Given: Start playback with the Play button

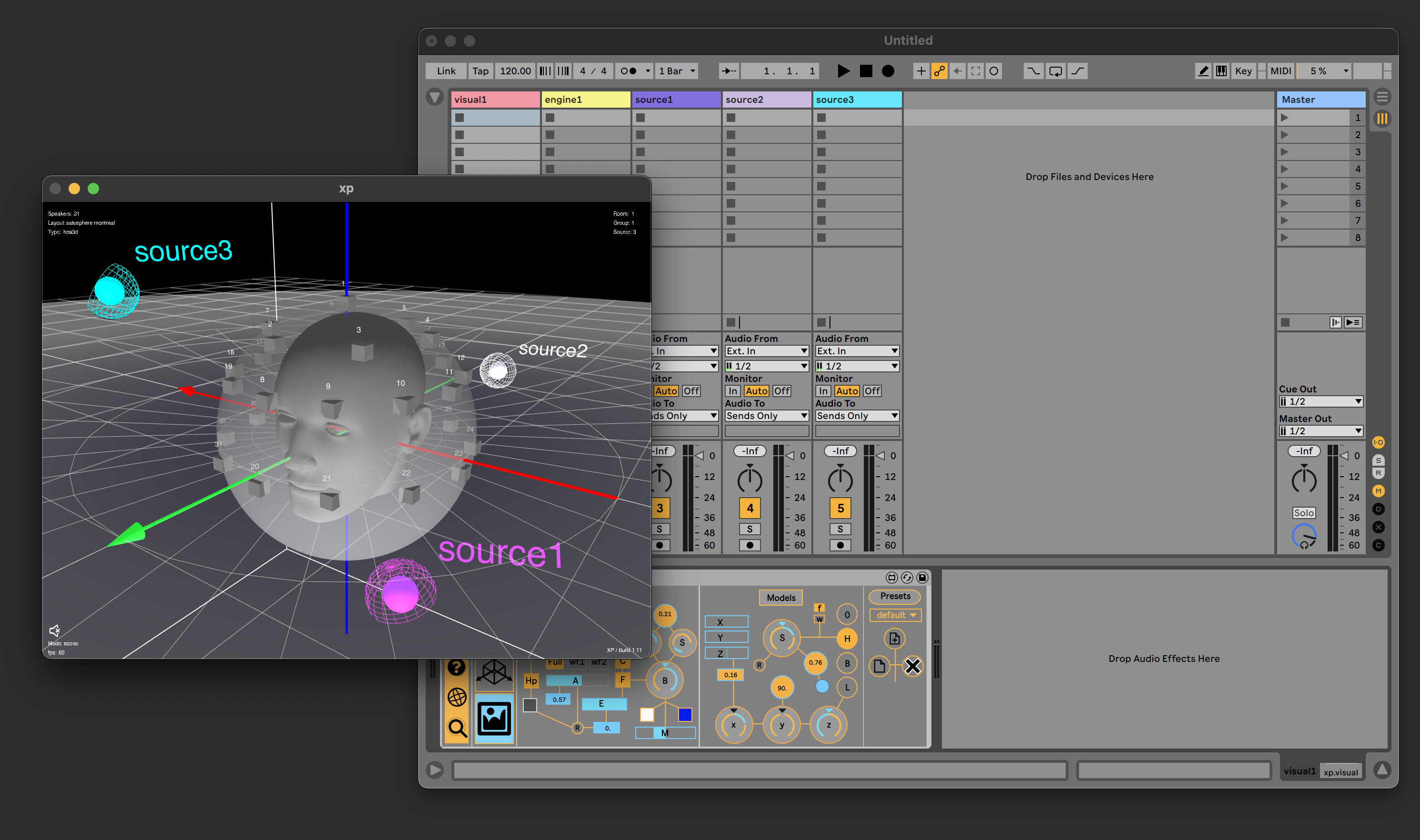Looking at the screenshot, I should [843, 71].
